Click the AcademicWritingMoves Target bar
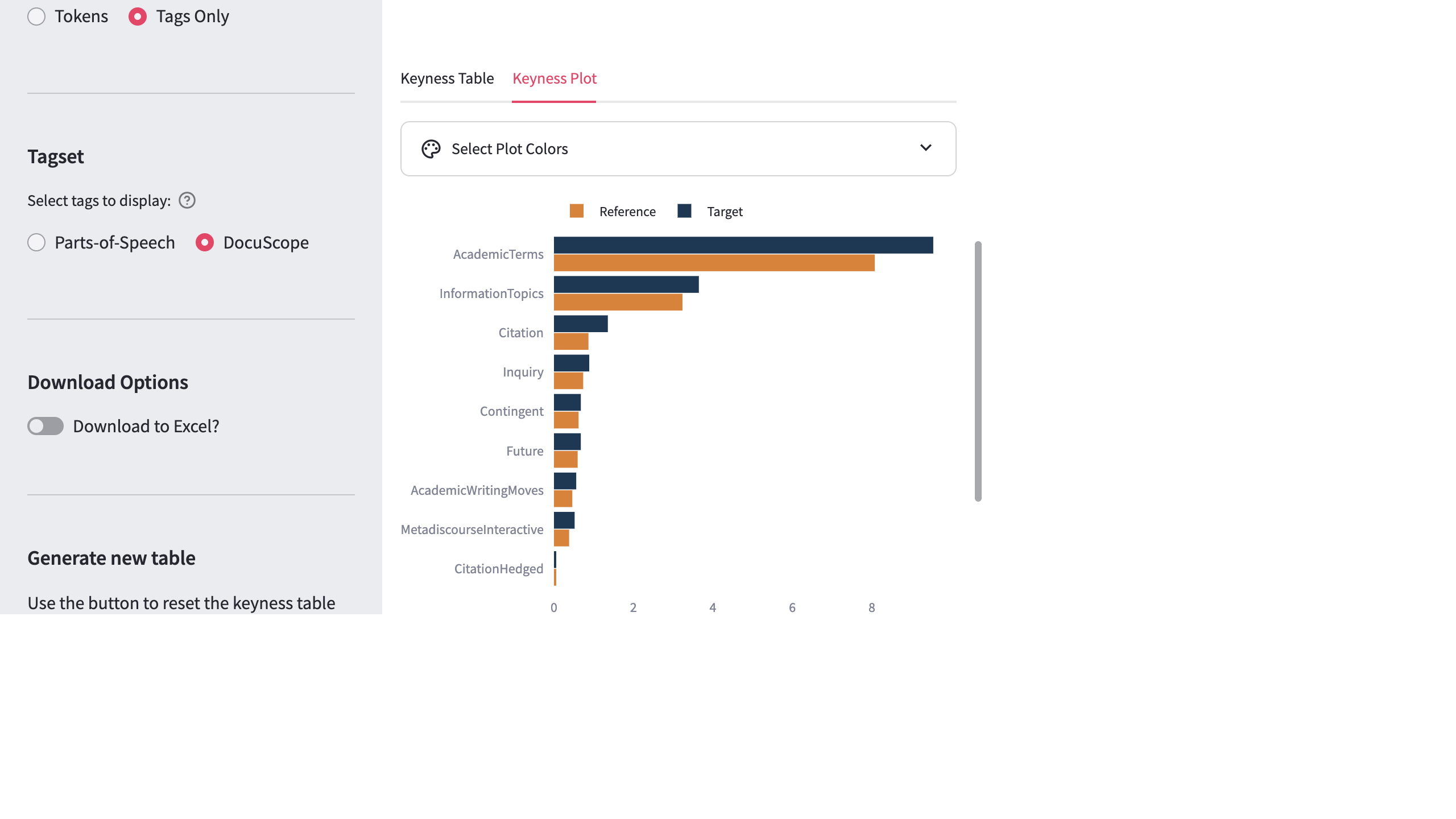 [565, 481]
